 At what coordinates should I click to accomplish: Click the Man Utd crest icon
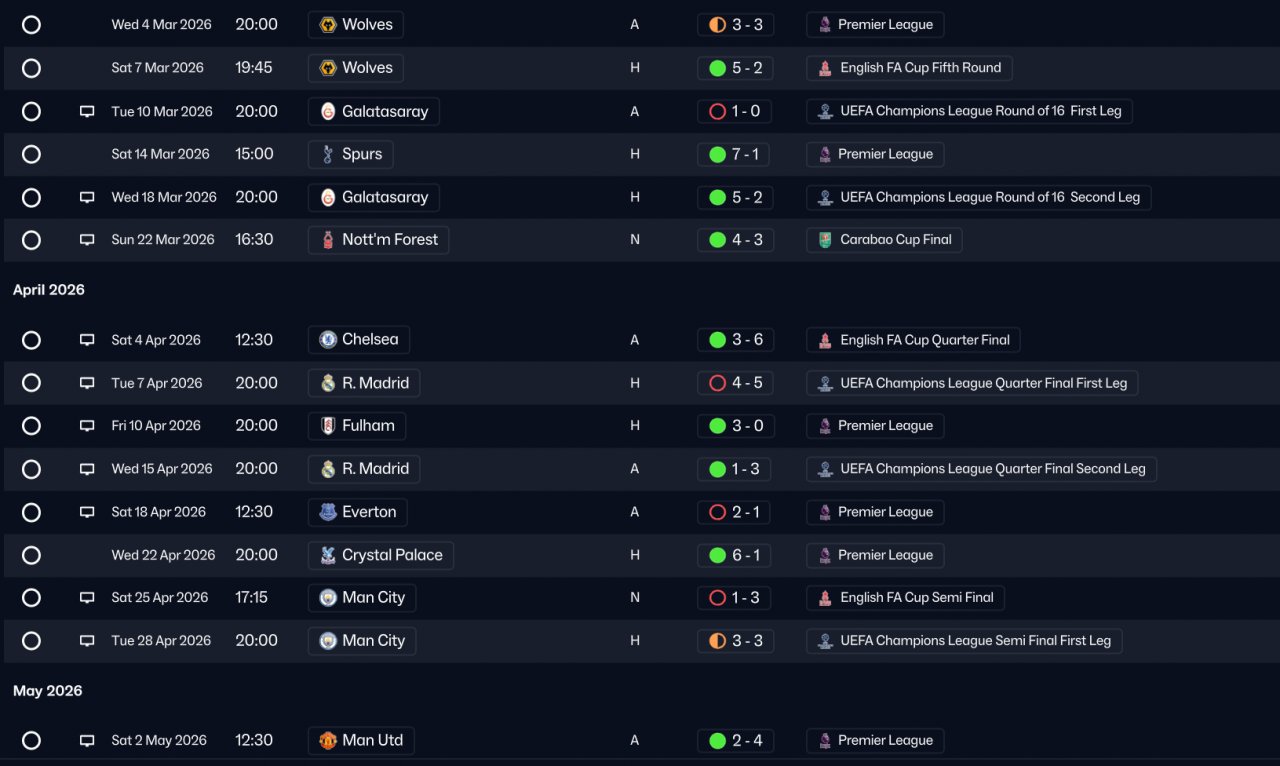(x=328, y=741)
